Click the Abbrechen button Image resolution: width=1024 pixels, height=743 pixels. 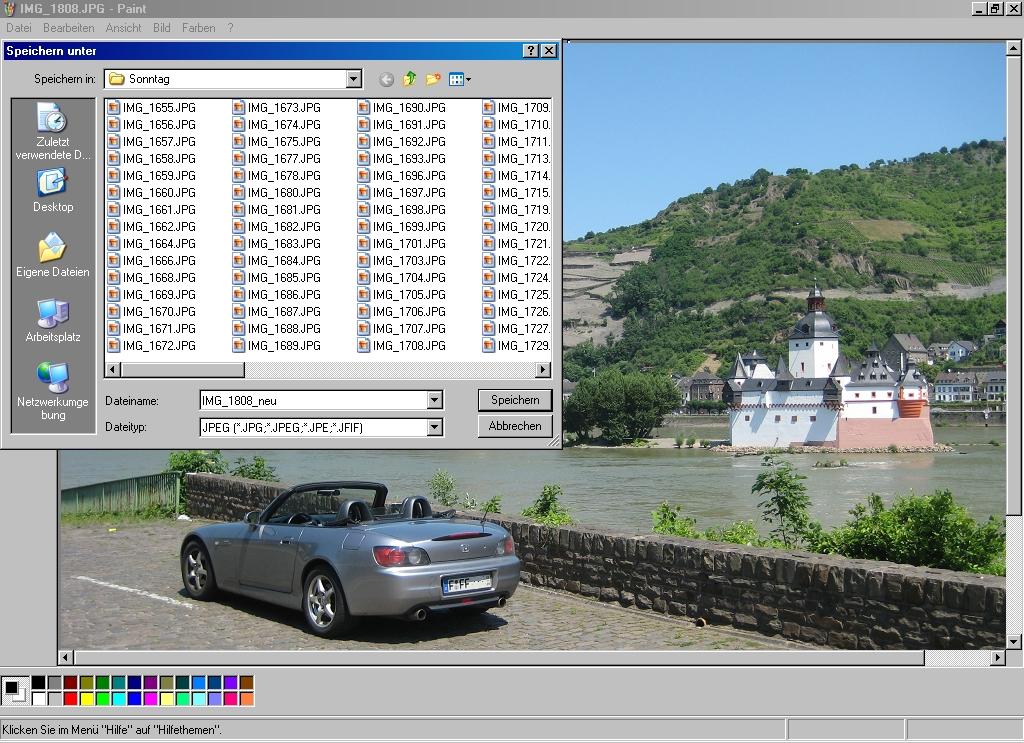tap(515, 426)
